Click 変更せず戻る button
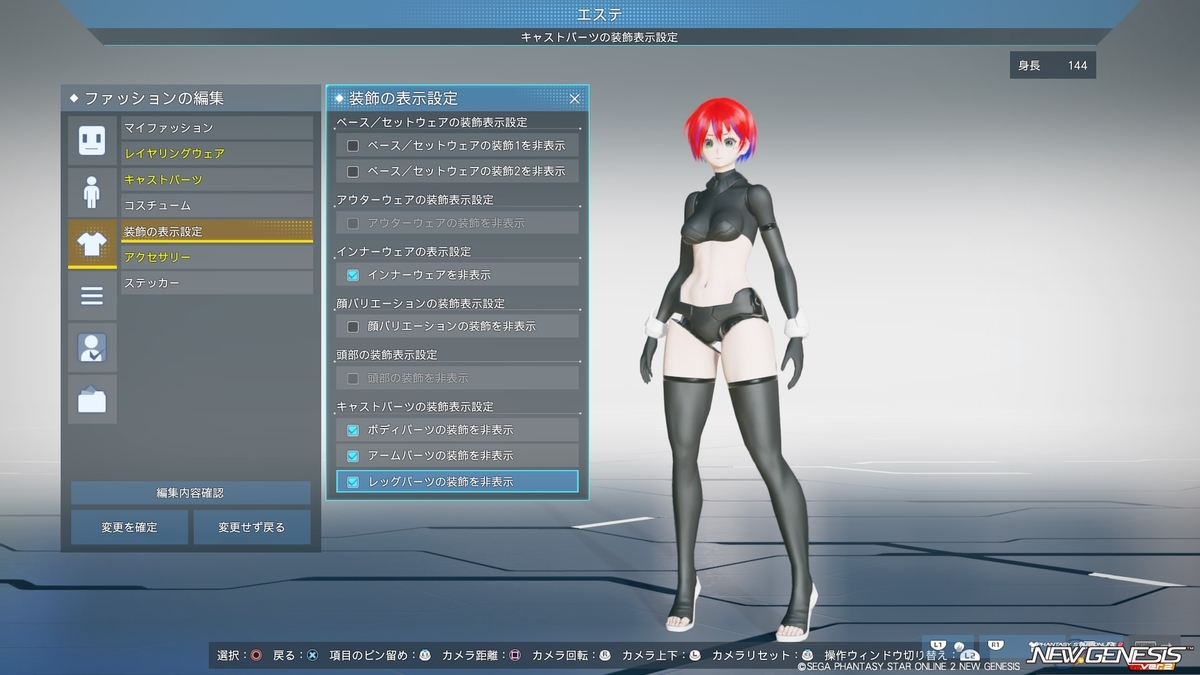Image resolution: width=1200 pixels, height=675 pixels. [x=252, y=527]
